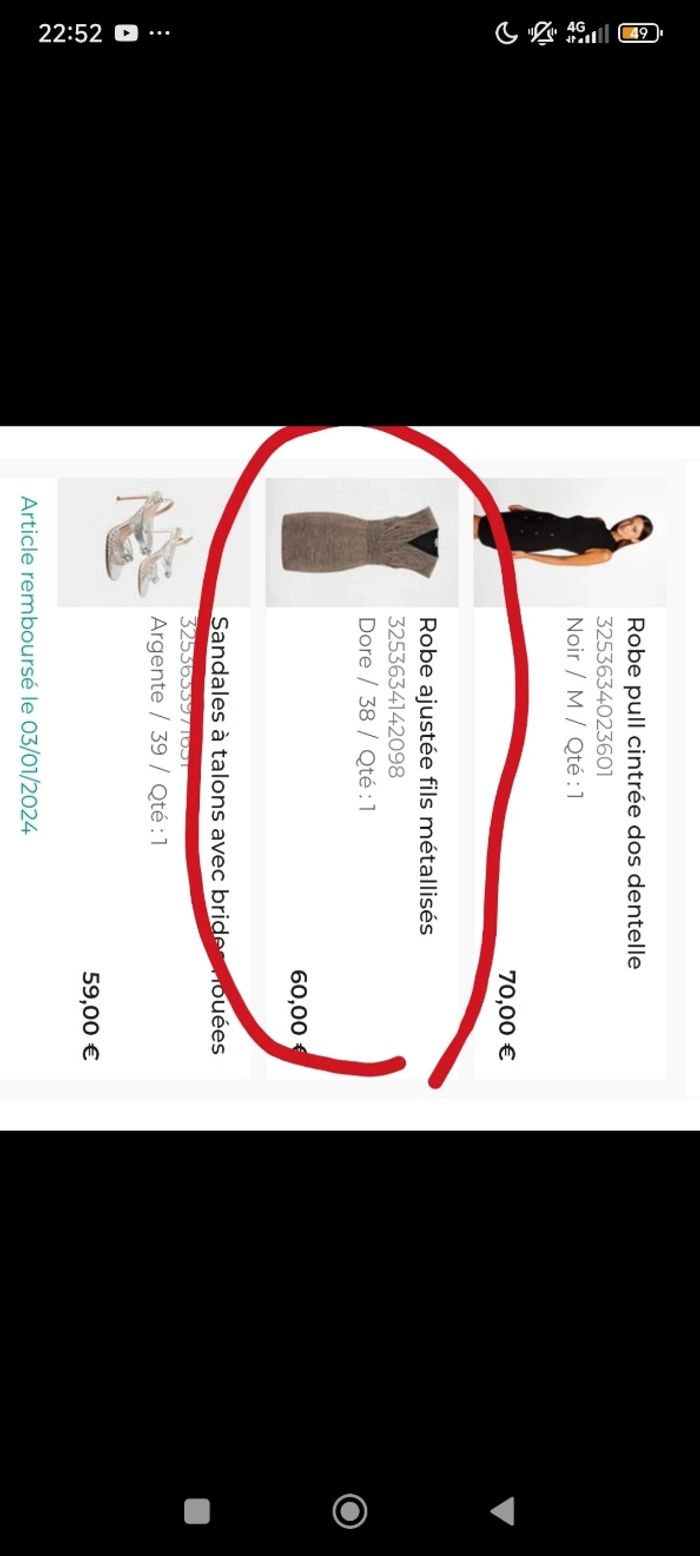This screenshot has width=700, height=1556.
Task: Open the black Robe pull cintrée thumbnail
Action: click(x=570, y=542)
